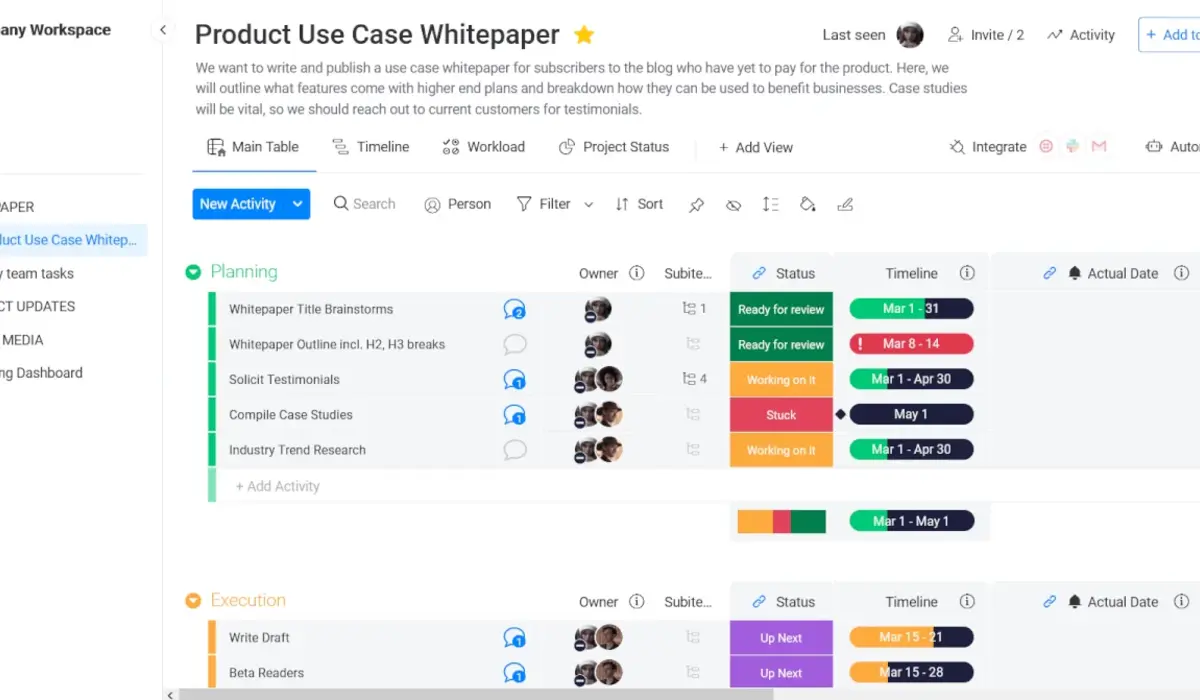The image size is (1200, 700).
Task: Expand the Filter dropdown chevron
Action: click(588, 204)
